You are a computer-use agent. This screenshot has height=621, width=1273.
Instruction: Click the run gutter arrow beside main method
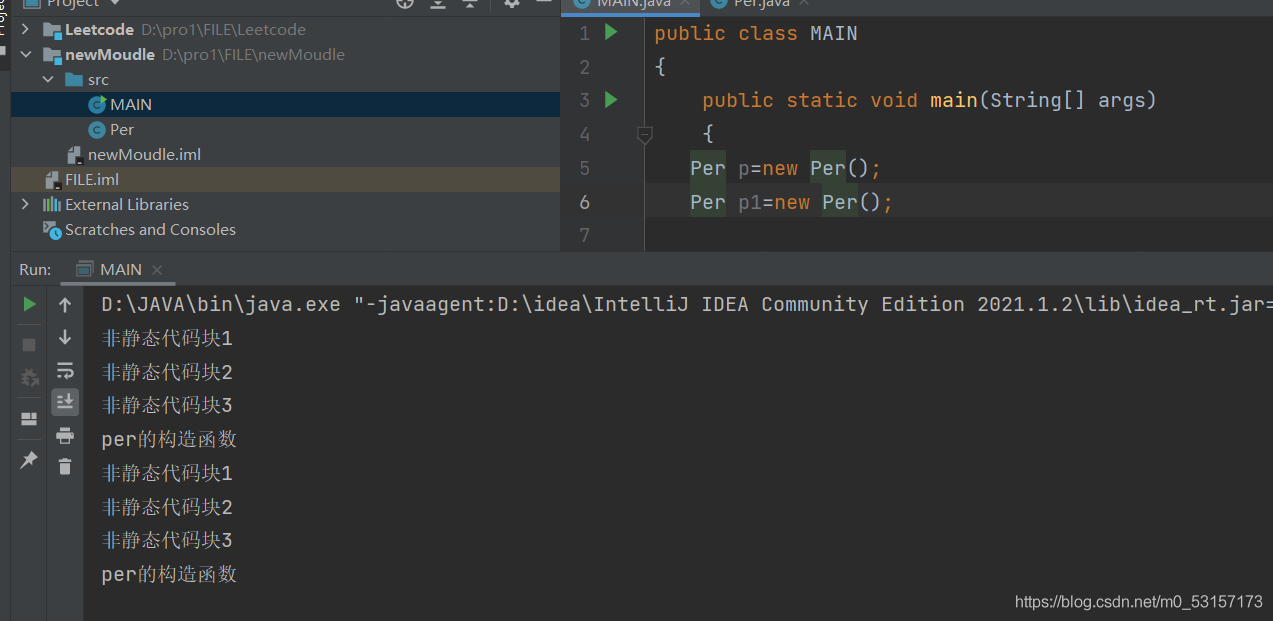pyautogui.click(x=611, y=100)
